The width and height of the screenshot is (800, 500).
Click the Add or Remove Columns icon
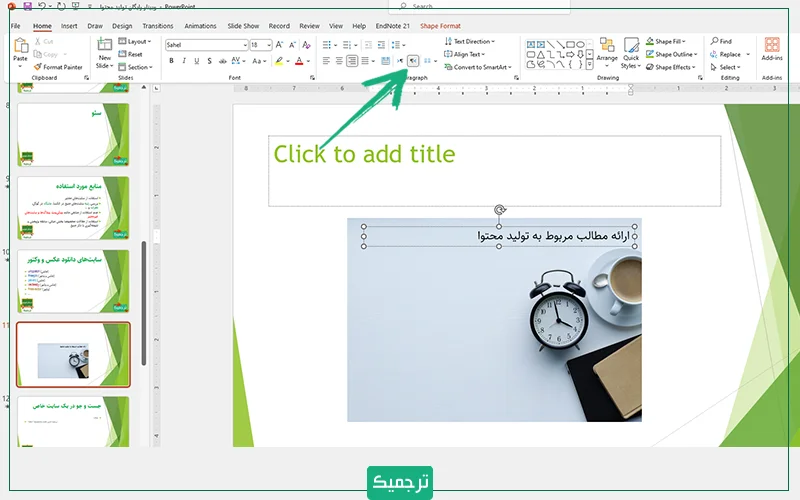click(x=430, y=61)
